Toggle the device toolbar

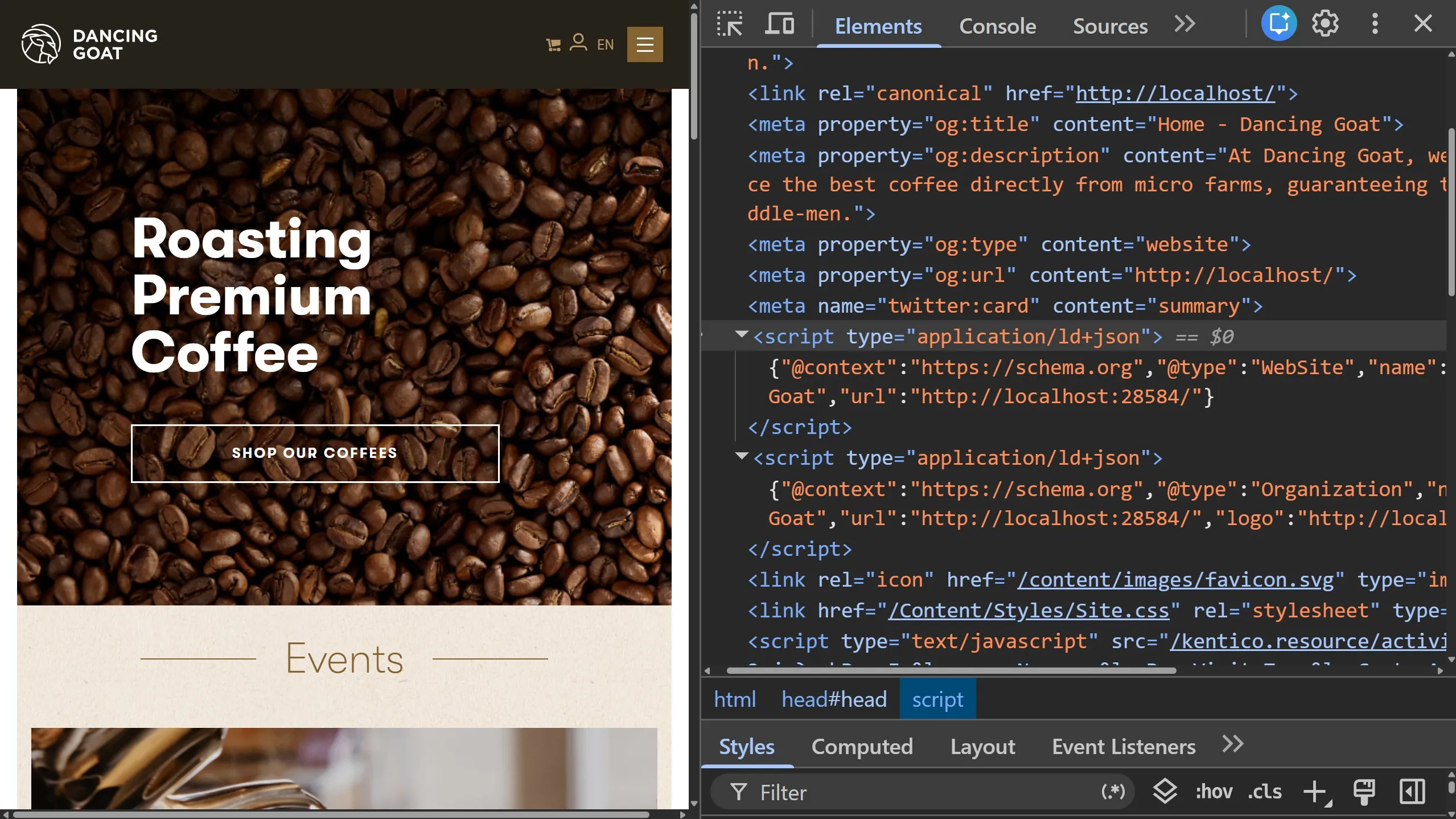779,24
